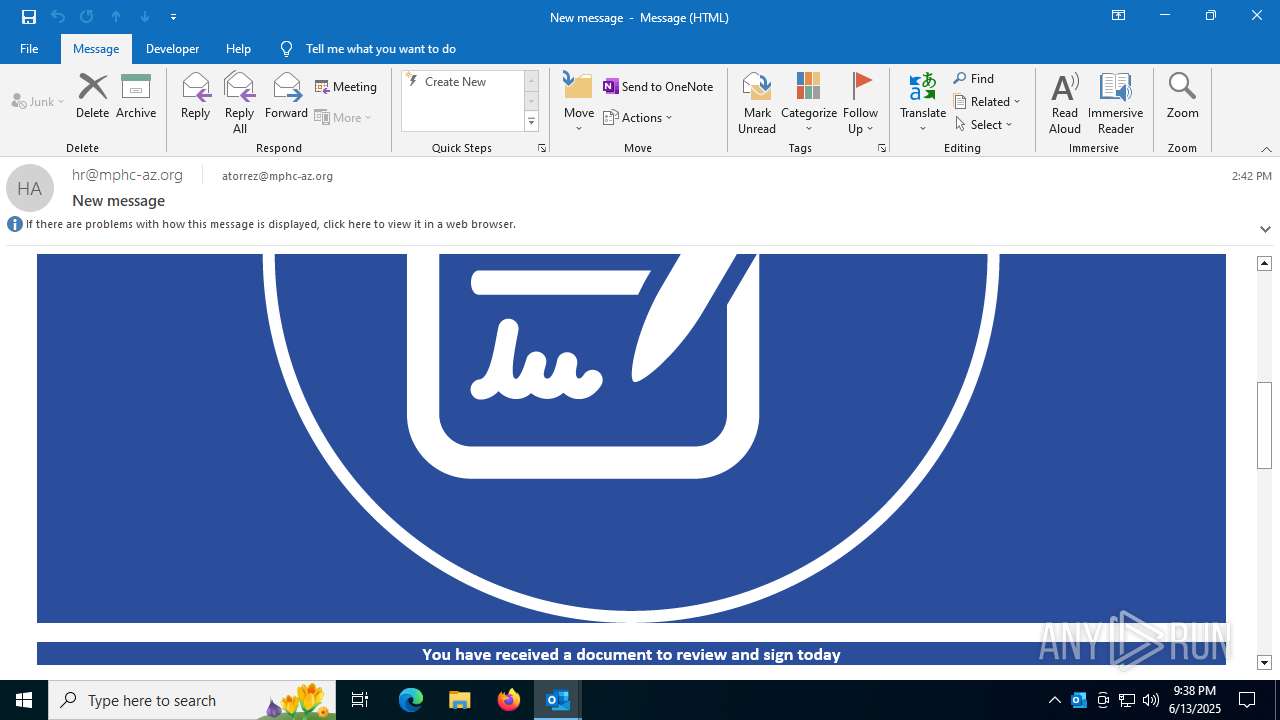Open the More respond options dropdown
This screenshot has width=1280, height=720.
(x=343, y=117)
